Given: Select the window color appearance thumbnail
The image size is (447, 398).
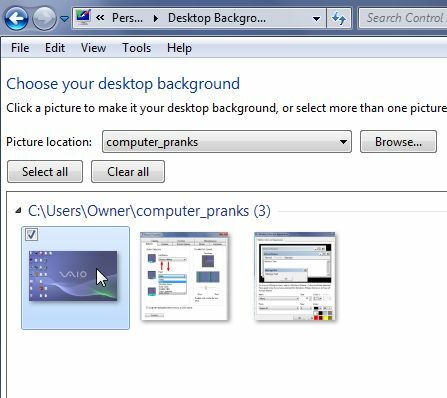Looking at the screenshot, I should [295, 276].
